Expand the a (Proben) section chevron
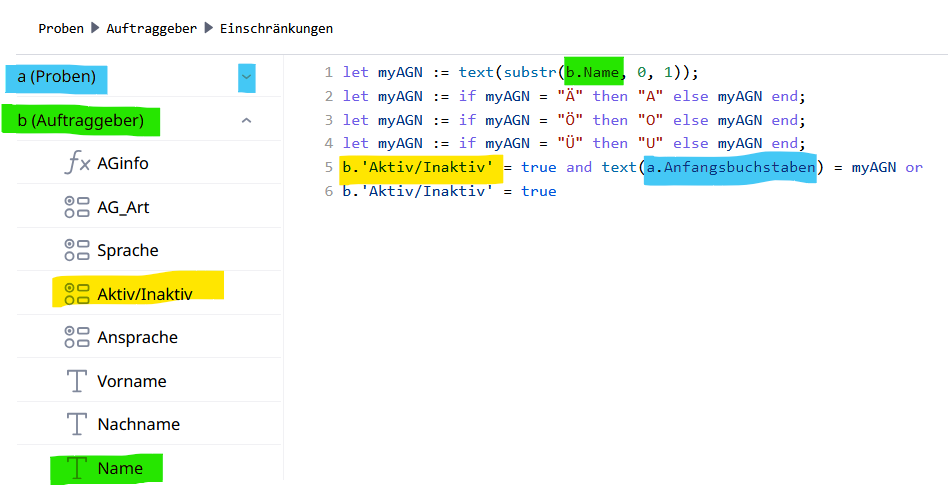This screenshot has height=486, width=948. pyautogui.click(x=246, y=77)
